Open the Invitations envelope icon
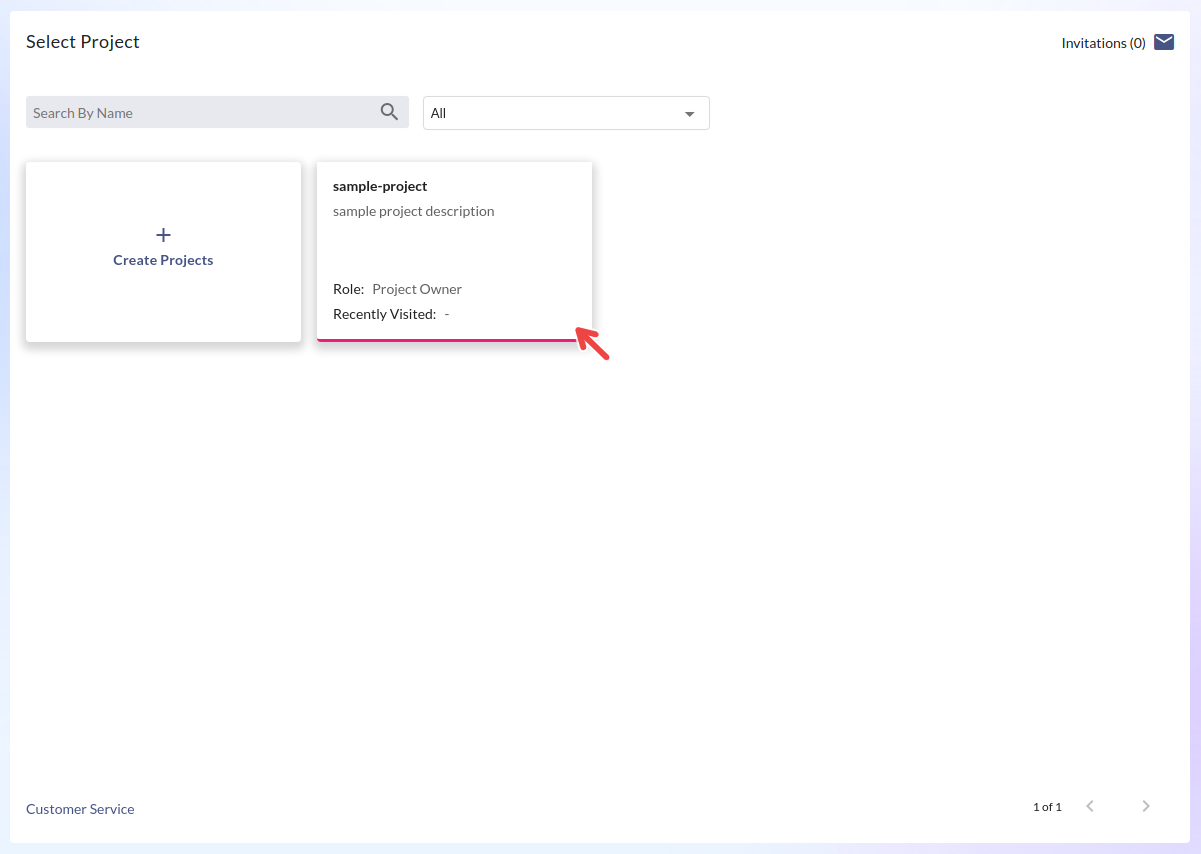Screen dimensions: 1201x854 (1163, 42)
